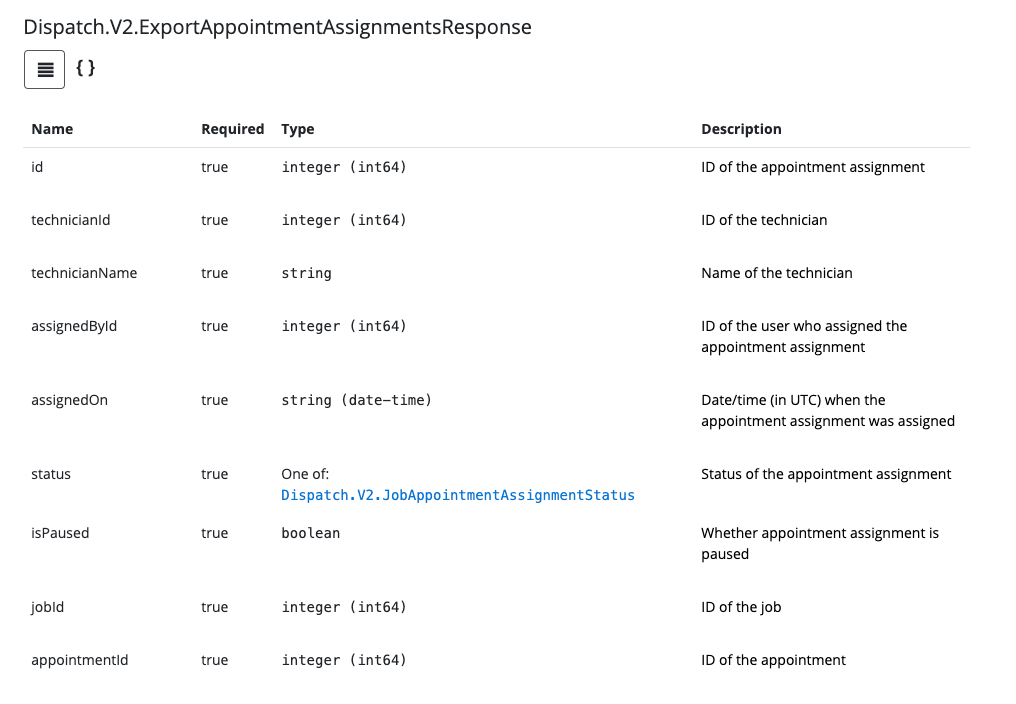Image resolution: width=1016 pixels, height=704 pixels.
Task: Click integer (int64) type in id row
Action: coord(344,167)
